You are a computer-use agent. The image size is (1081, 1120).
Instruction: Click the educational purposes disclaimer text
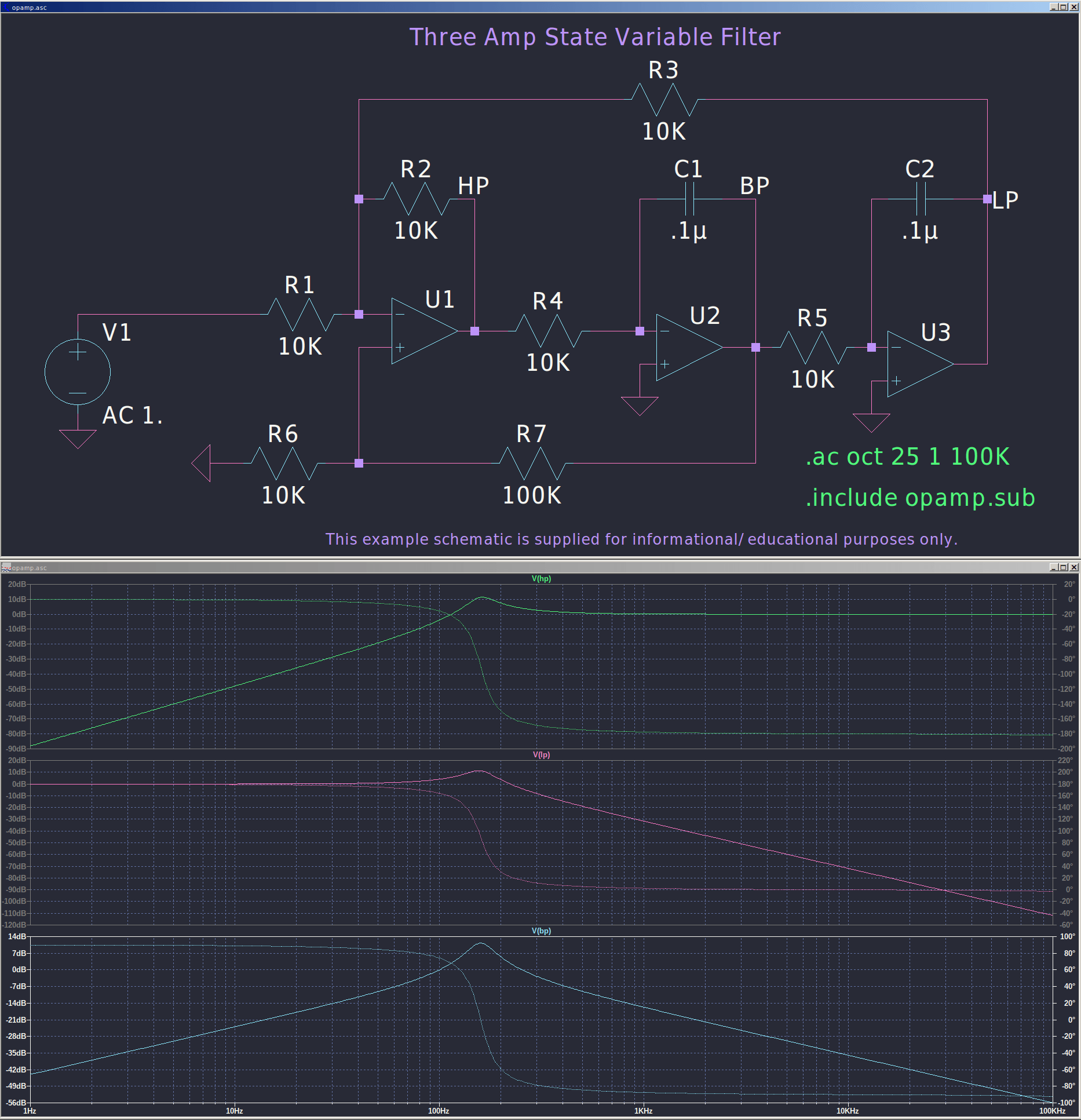pyautogui.click(x=641, y=539)
